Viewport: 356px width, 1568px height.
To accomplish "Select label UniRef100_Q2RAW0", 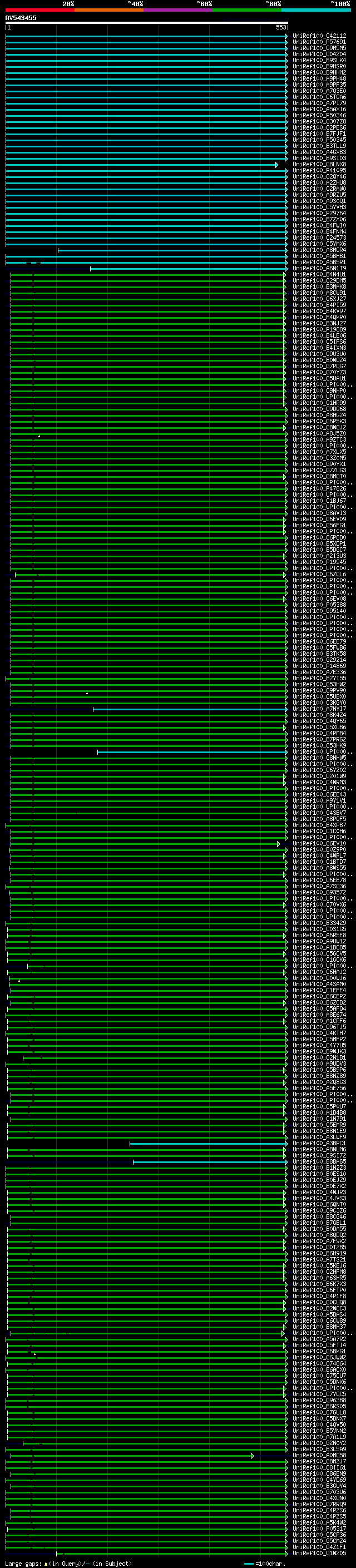I will 319,189.
